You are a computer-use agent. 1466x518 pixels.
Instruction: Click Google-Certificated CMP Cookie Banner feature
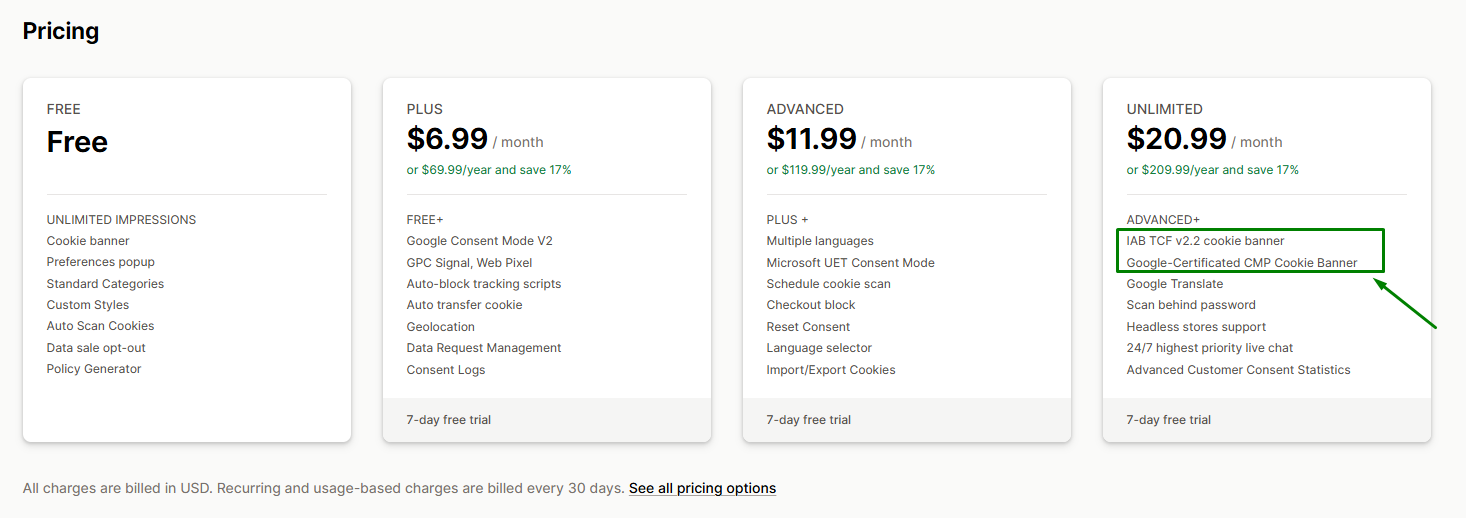click(x=1241, y=263)
